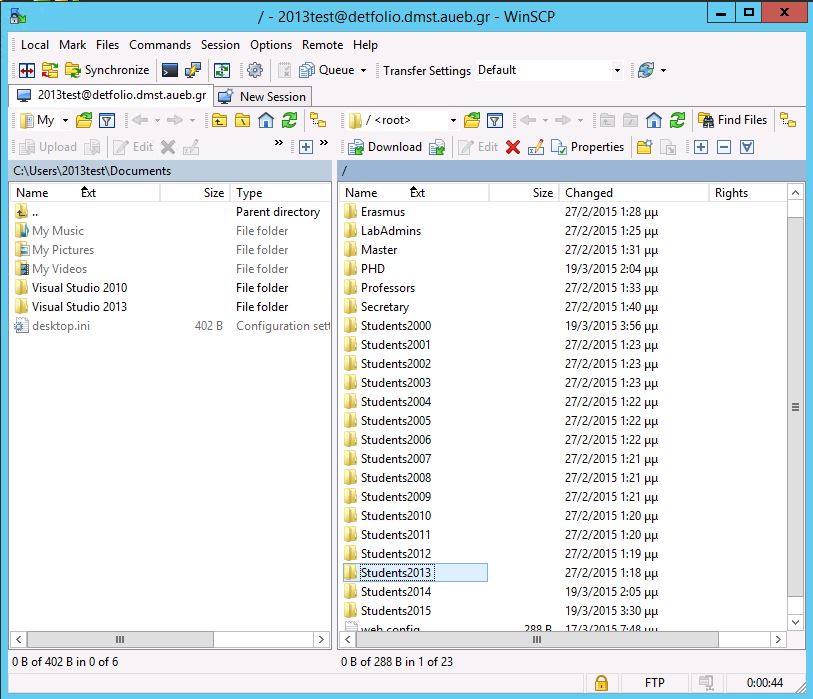Select the Students2008 folder
813x699 pixels.
pyautogui.click(x=395, y=478)
